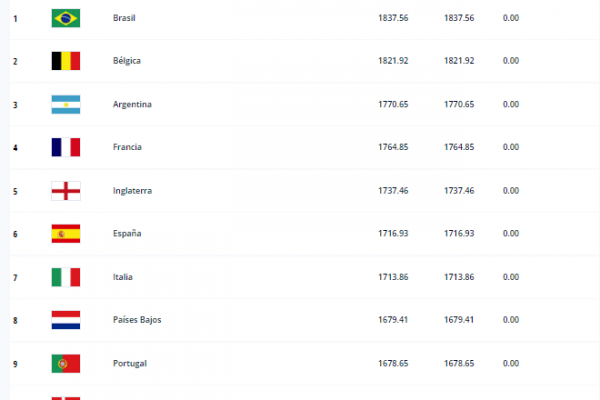Click the partially visible flag below Portugal
The width and height of the screenshot is (600, 400).
pyautogui.click(x=66, y=398)
